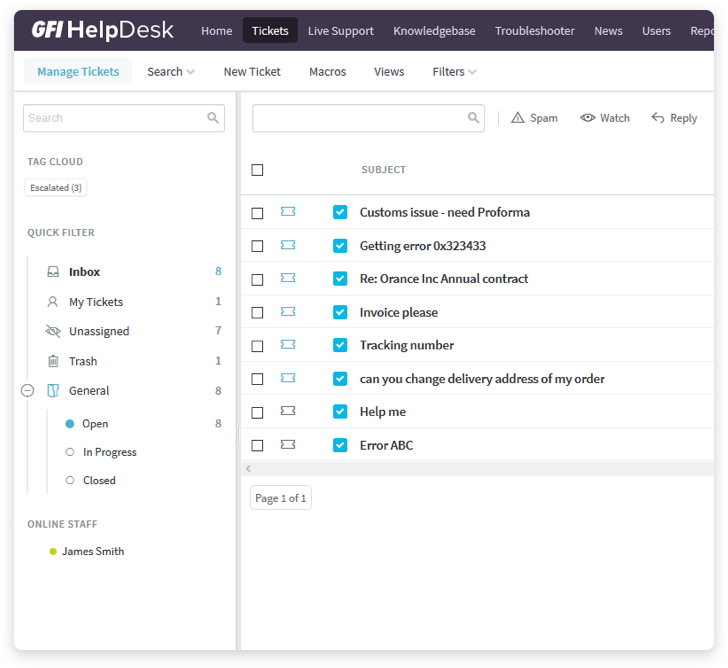Open the Filters dropdown menu
Image resolution: width=728 pixels, height=668 pixels.
pyautogui.click(x=454, y=72)
